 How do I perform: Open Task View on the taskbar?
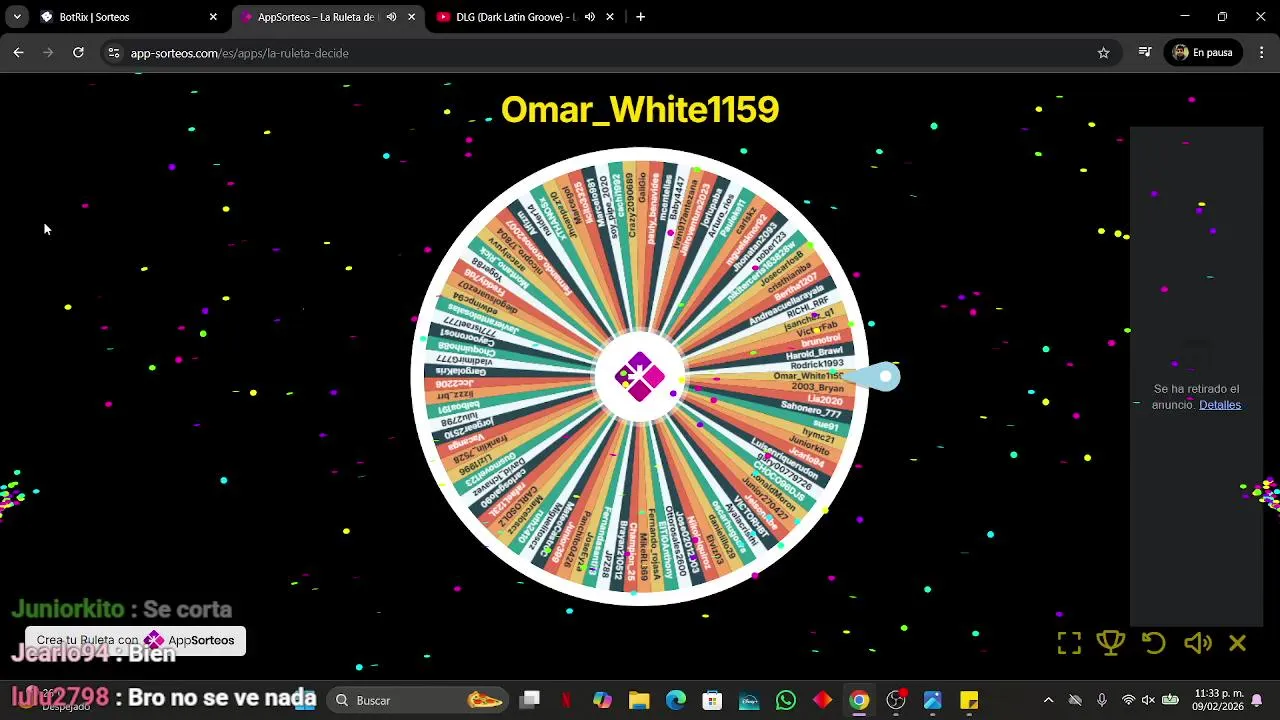click(530, 700)
